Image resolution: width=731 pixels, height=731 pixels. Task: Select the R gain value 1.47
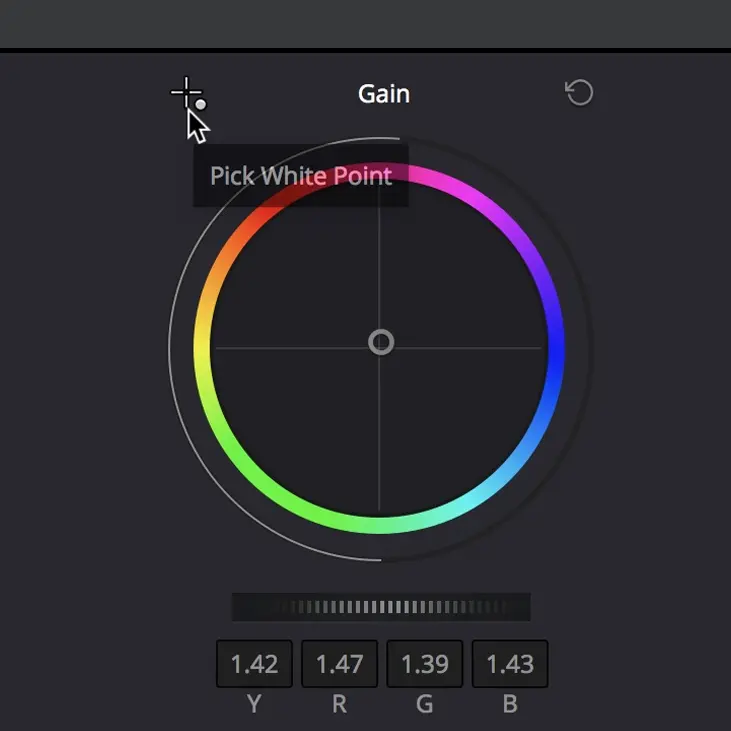point(339,663)
